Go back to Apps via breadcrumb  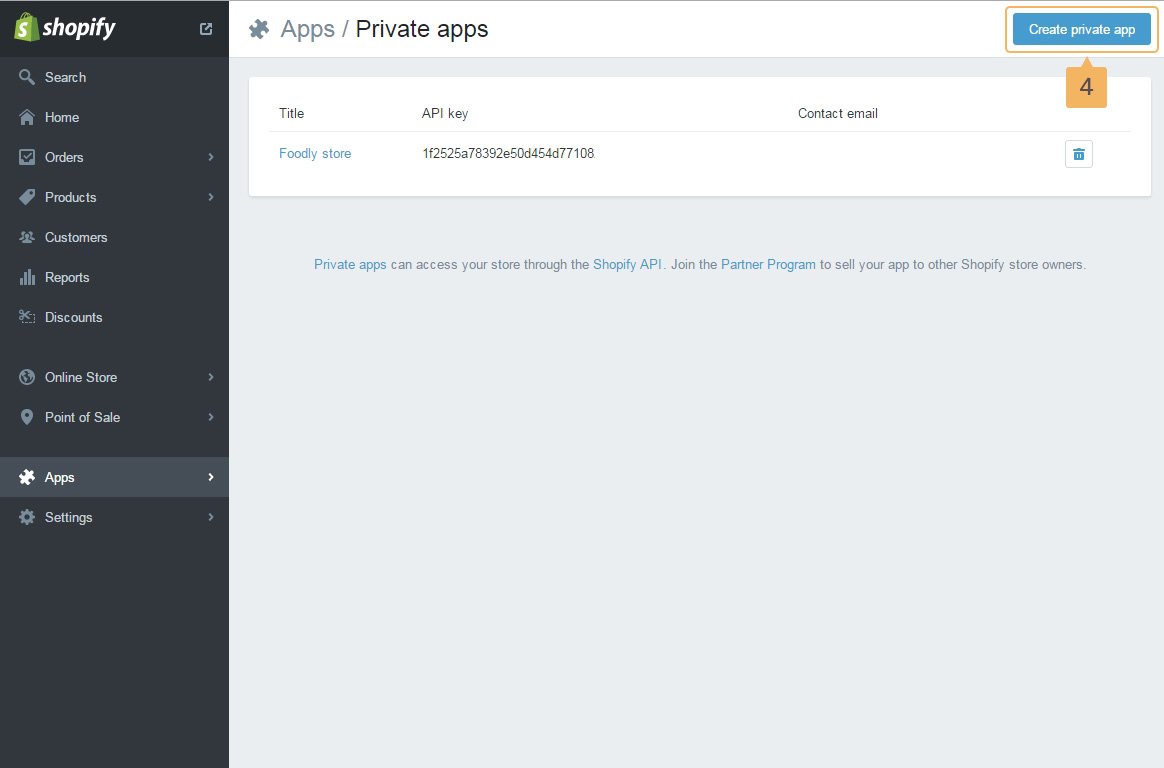(x=307, y=29)
